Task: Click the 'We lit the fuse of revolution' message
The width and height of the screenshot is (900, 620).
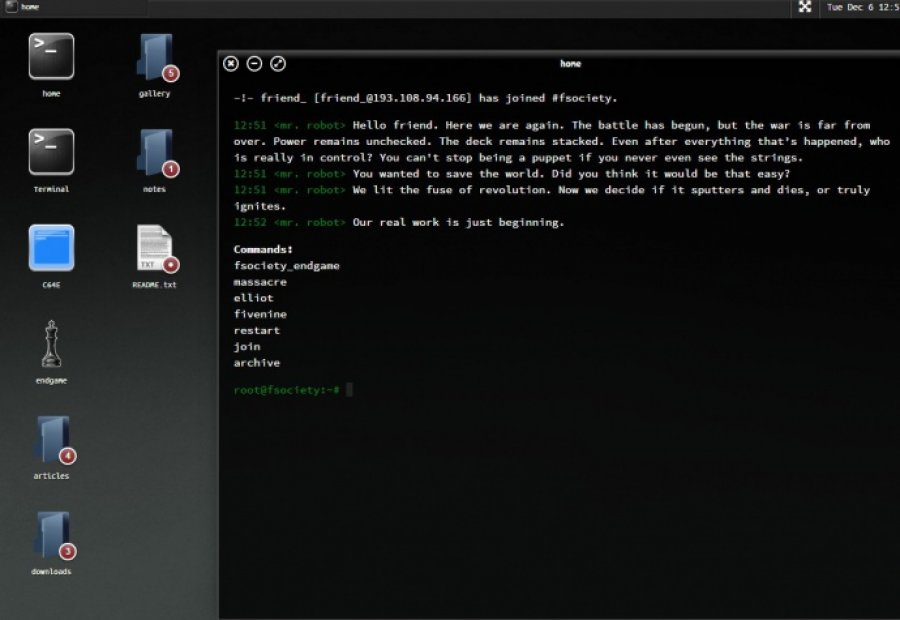Action: tap(552, 198)
